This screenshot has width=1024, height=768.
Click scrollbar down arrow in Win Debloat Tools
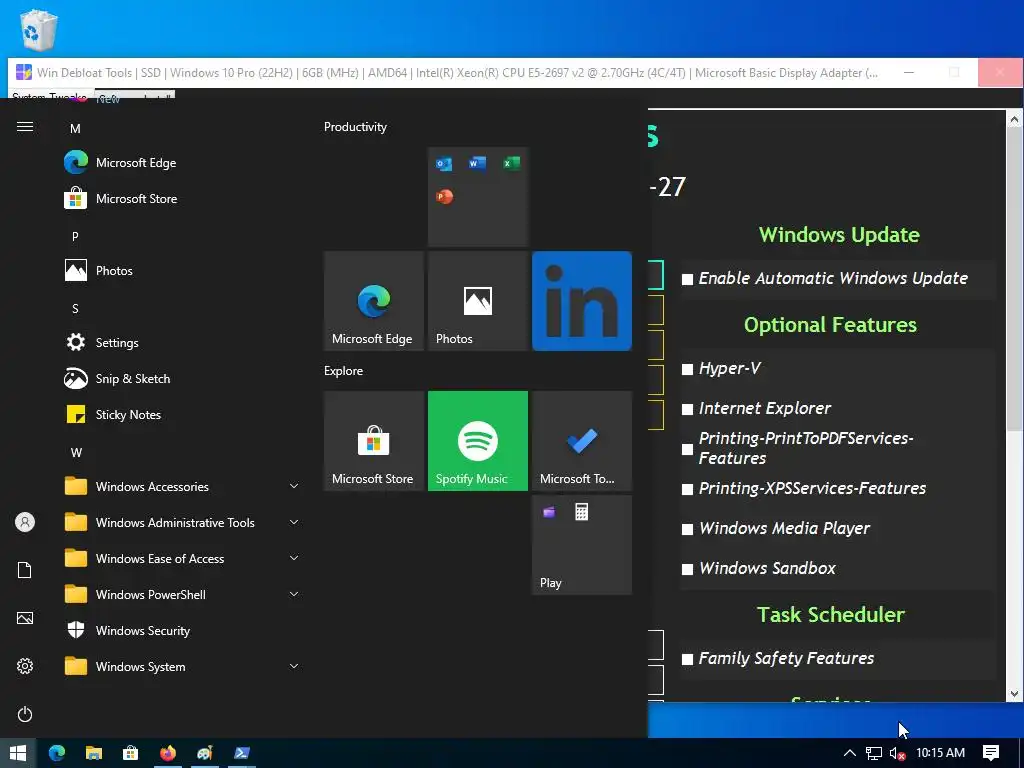[x=1014, y=694]
